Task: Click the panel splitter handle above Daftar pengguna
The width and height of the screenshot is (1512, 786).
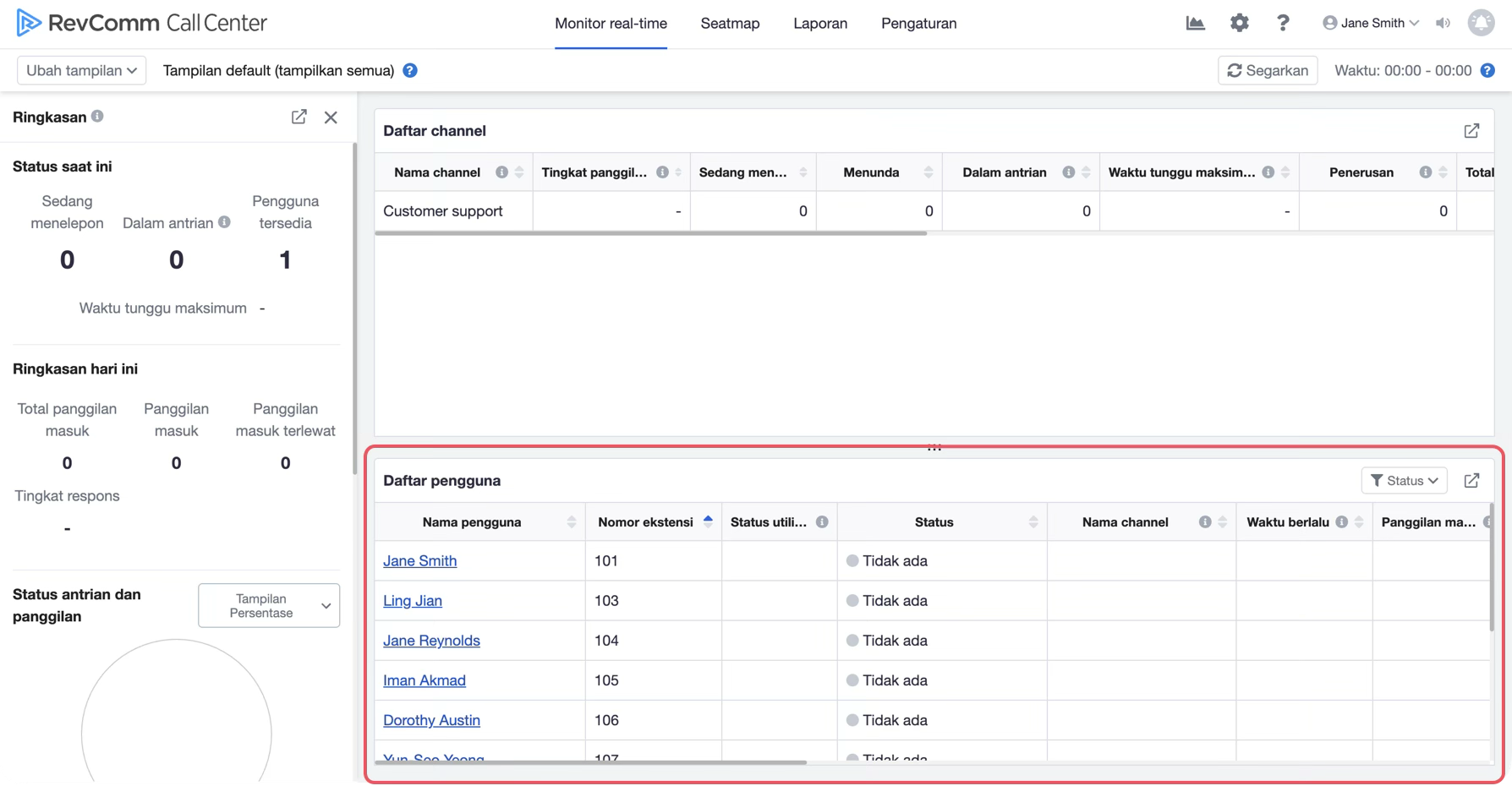Action: point(934,448)
